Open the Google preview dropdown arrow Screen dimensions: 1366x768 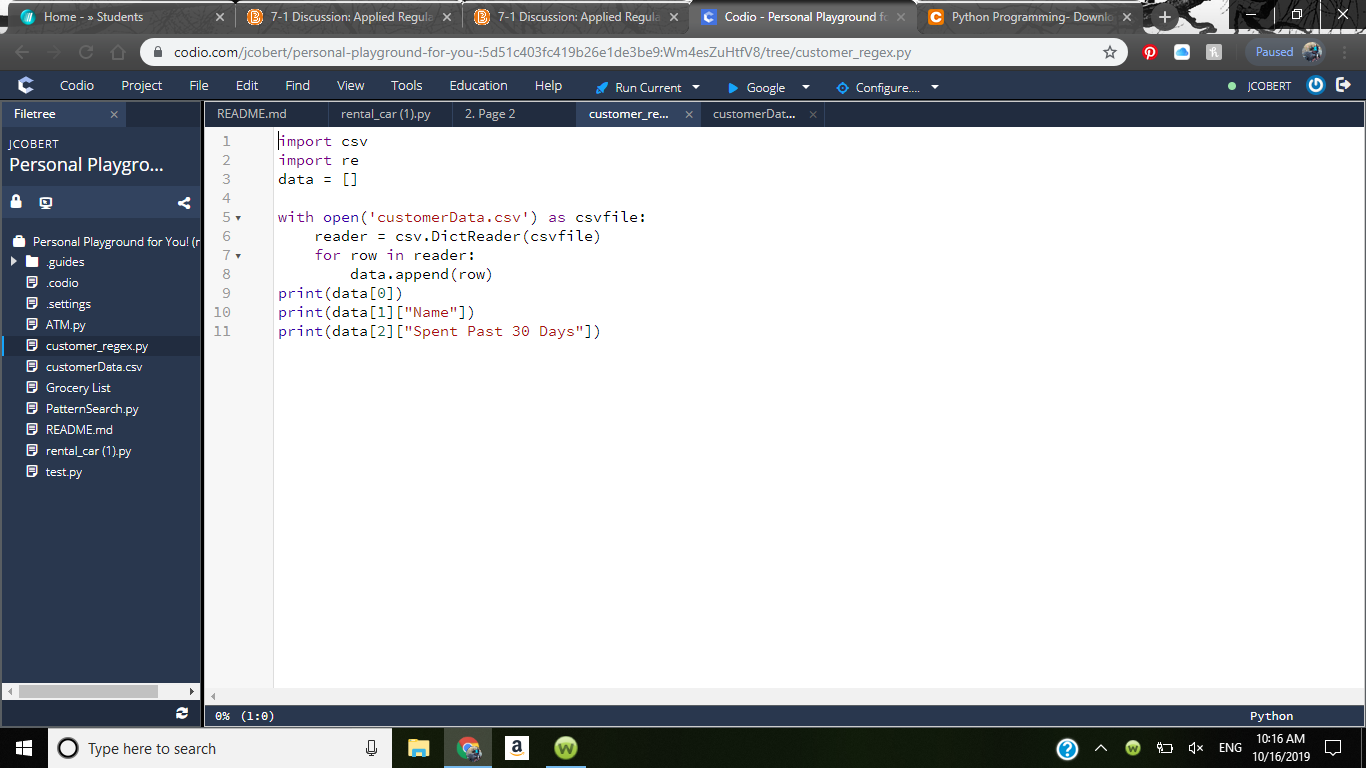point(806,88)
